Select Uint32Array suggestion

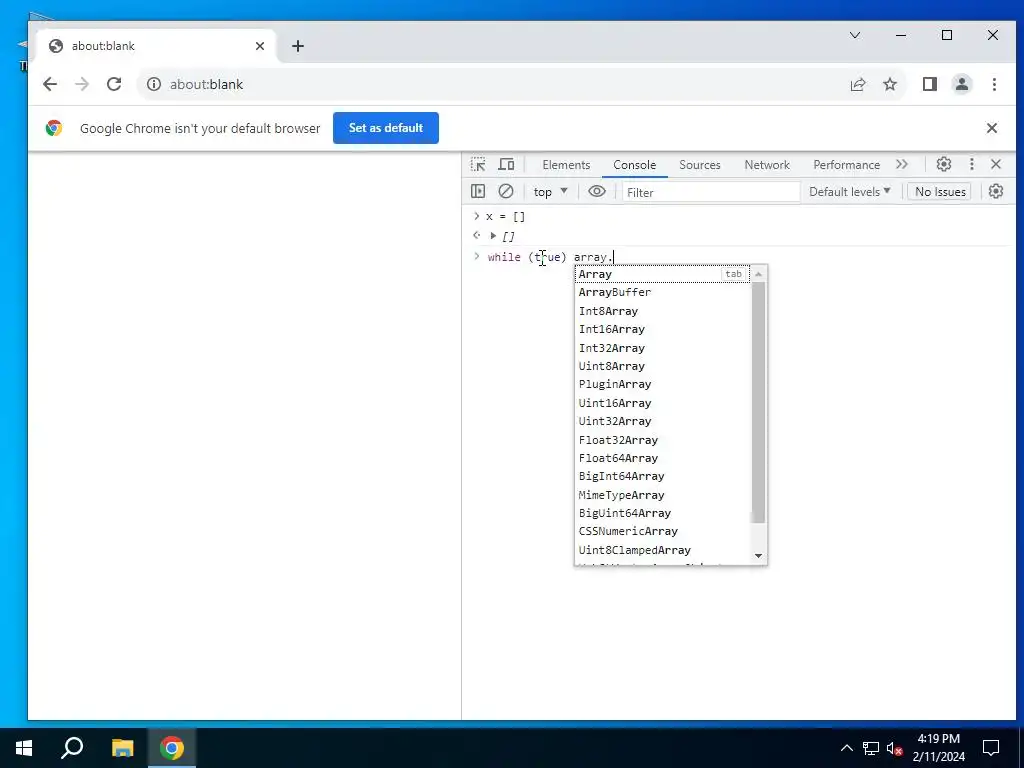662,422
